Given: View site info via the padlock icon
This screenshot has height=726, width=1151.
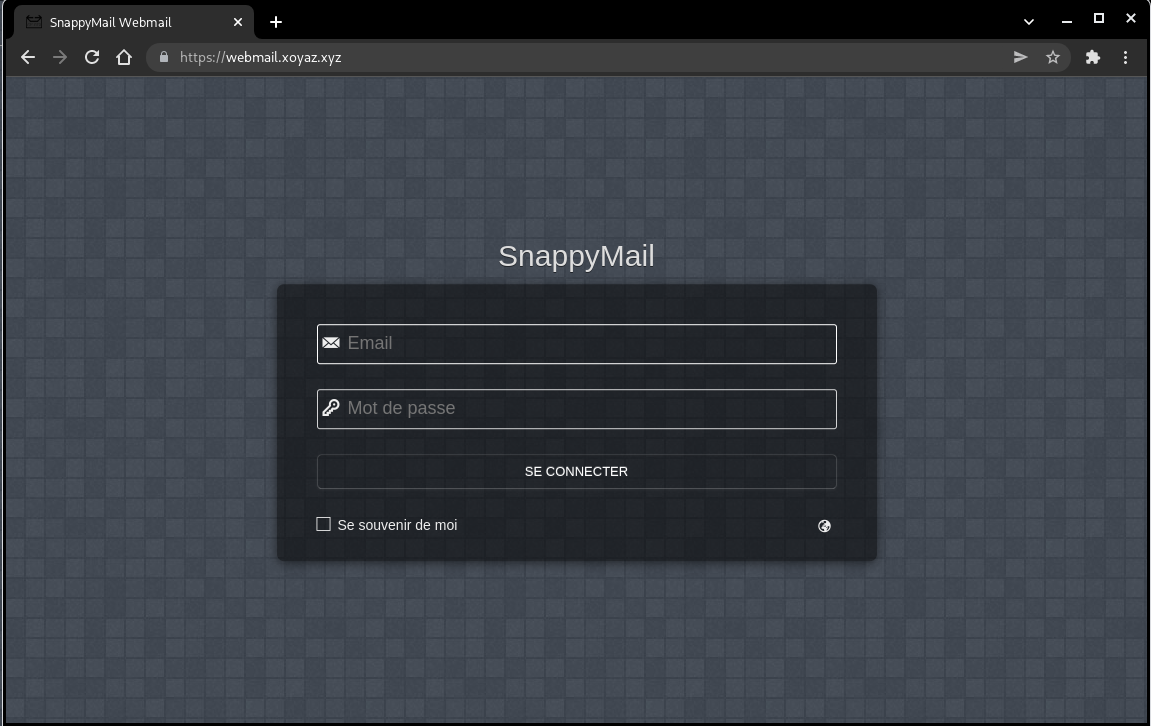Looking at the screenshot, I should click(164, 58).
